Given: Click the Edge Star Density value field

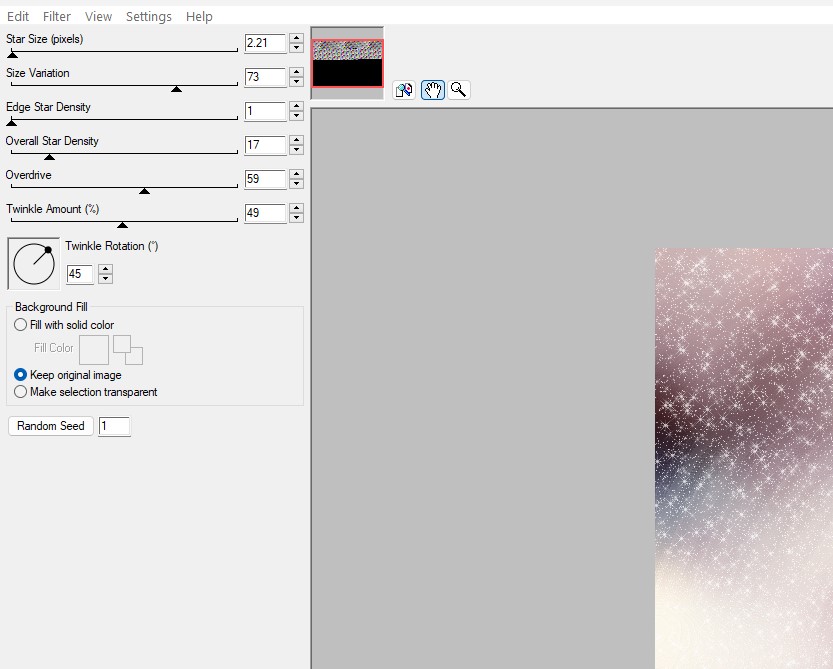Looking at the screenshot, I should coord(265,111).
